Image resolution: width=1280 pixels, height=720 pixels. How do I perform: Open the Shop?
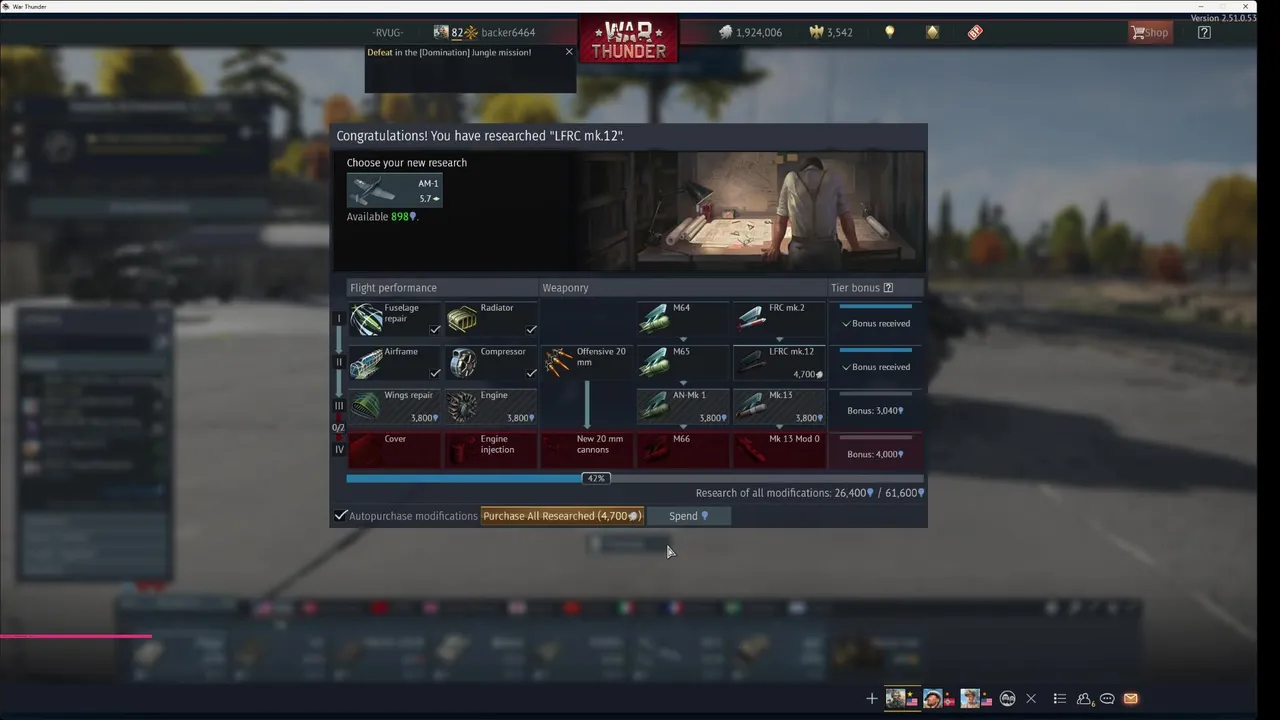coord(1149,32)
